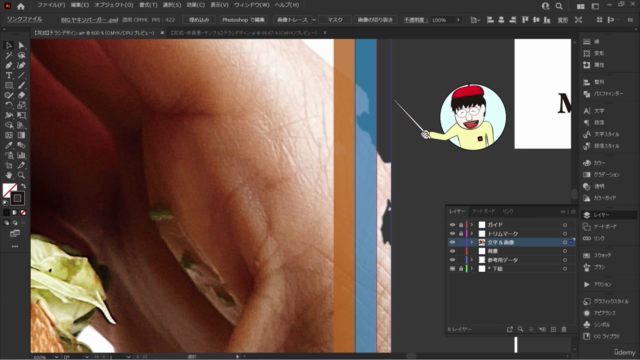Open the アクション panel
This screenshot has width=640, height=360.
[x=597, y=284]
